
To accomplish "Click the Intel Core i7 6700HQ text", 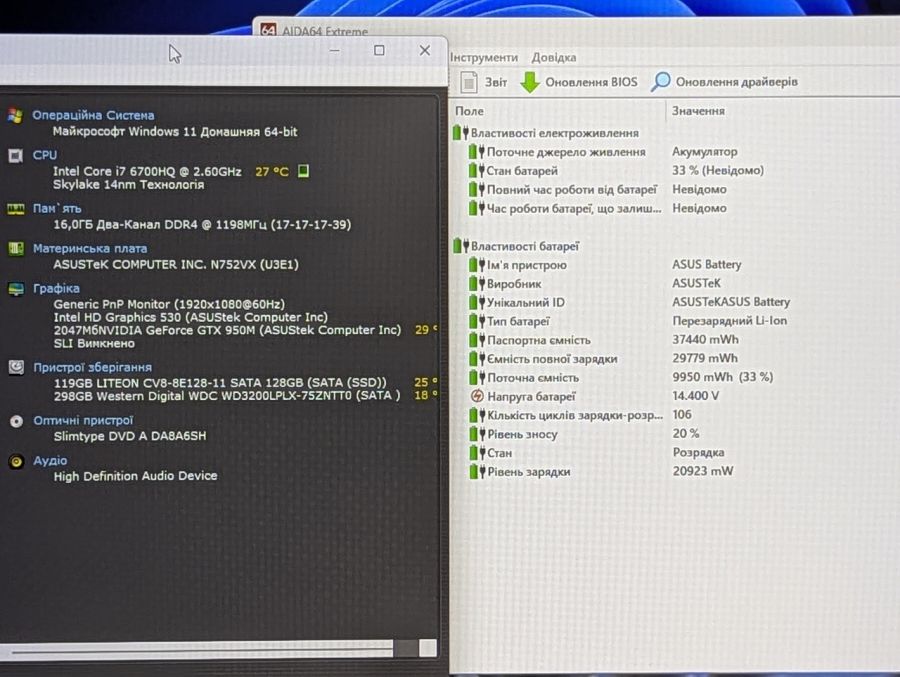I will (x=147, y=171).
